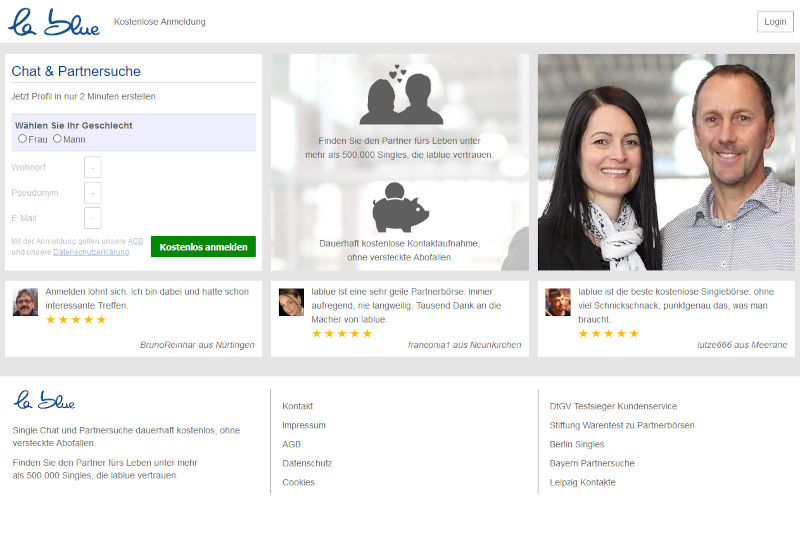
Task: Open DtGV Testsieger Kundenservice link
Action: [613, 406]
